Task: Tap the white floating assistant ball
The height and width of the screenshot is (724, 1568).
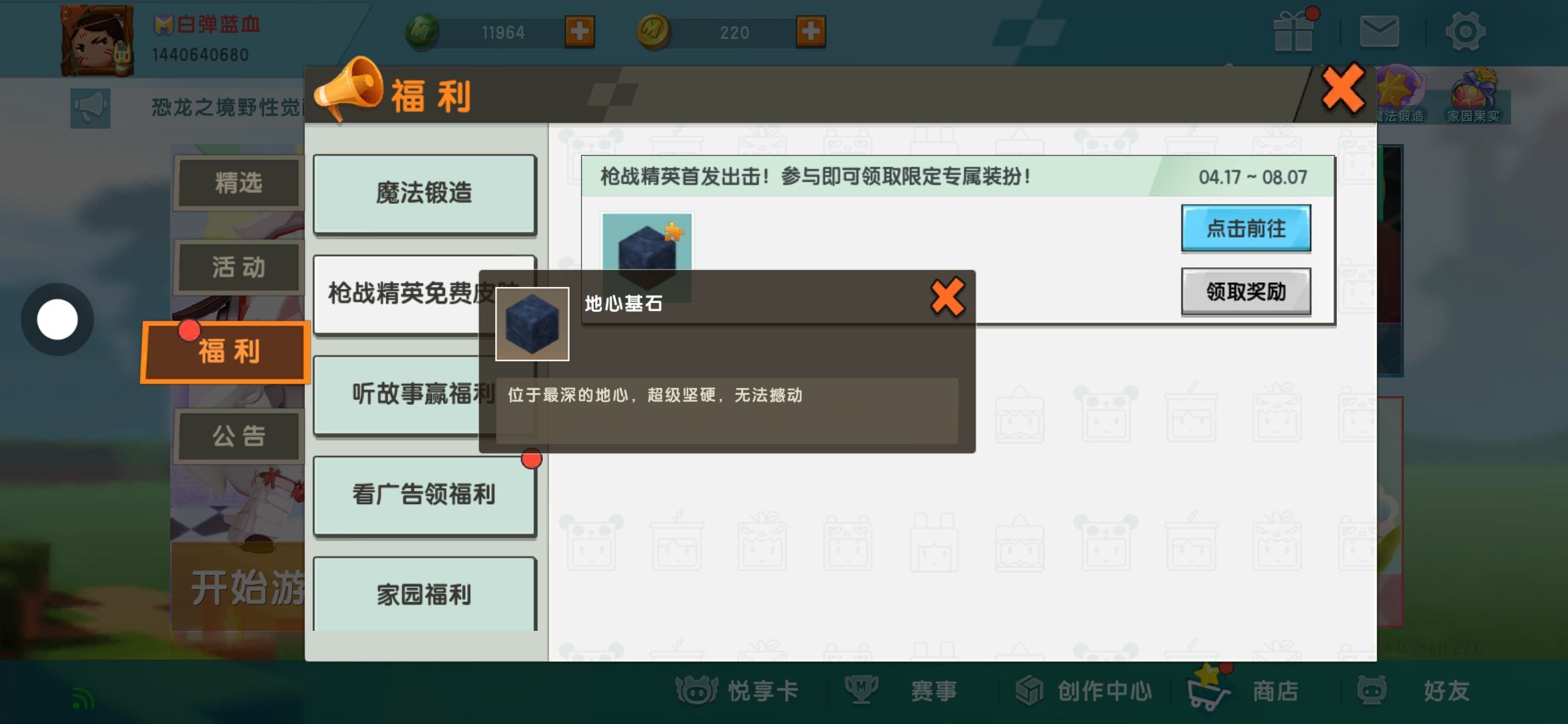Action: click(x=57, y=319)
